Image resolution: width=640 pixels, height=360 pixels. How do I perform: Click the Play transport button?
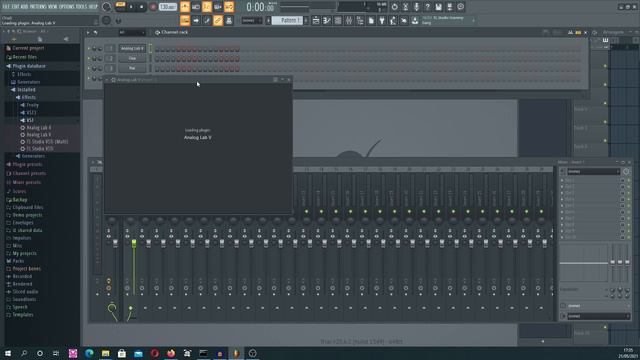pyautogui.click(x=131, y=7)
